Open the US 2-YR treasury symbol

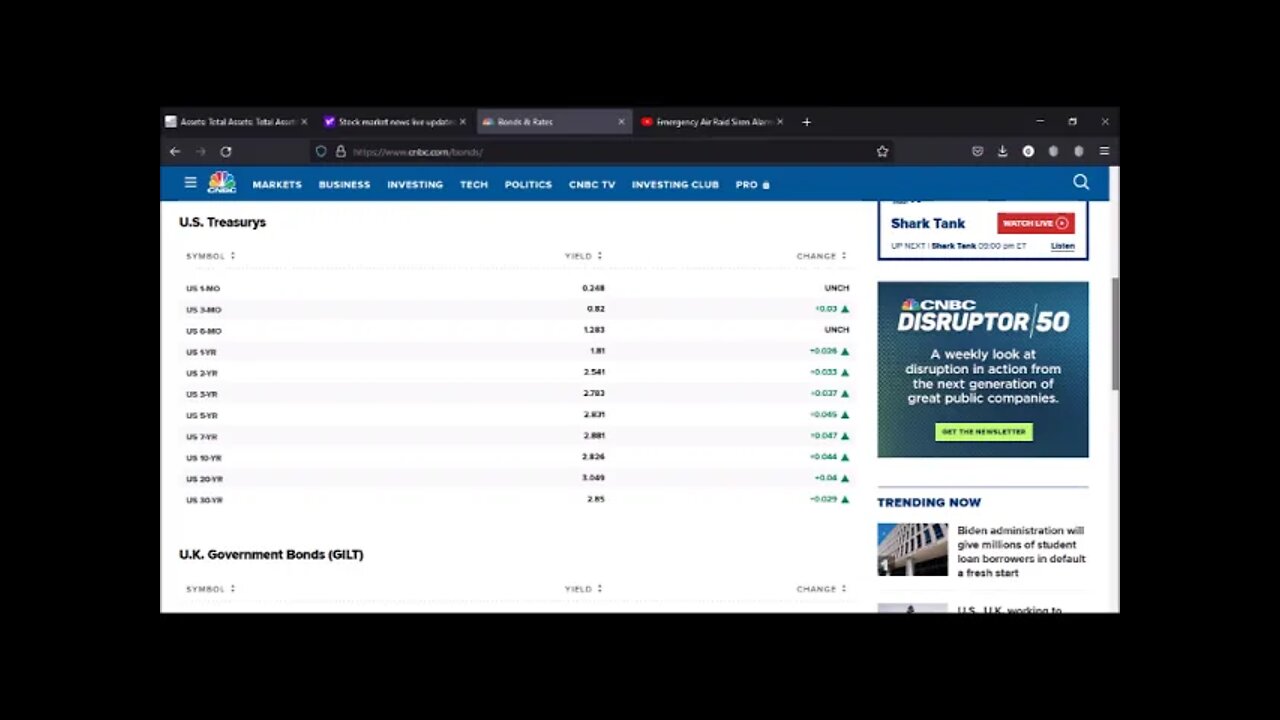tap(201, 373)
